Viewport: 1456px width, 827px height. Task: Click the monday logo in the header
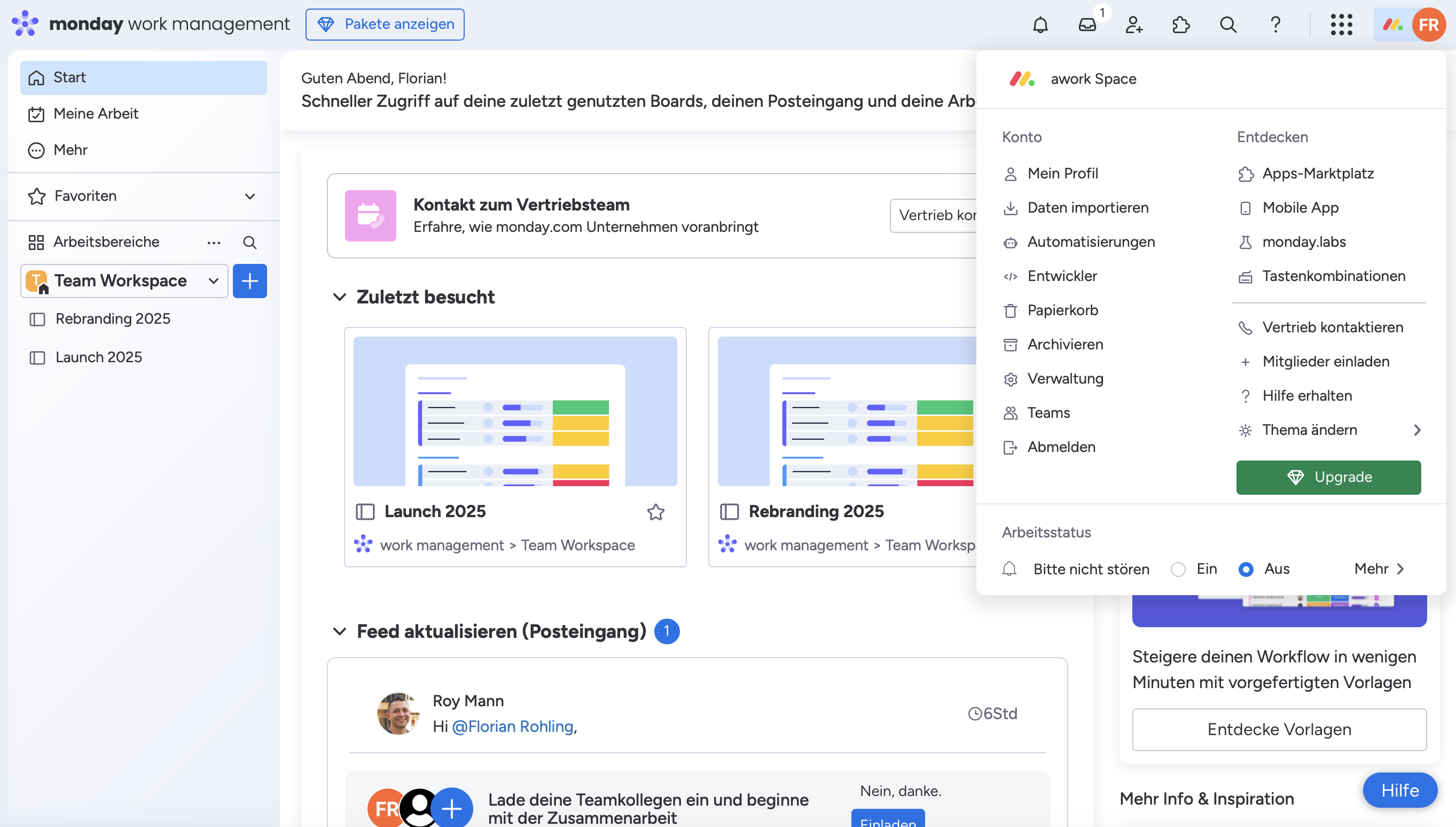(25, 24)
